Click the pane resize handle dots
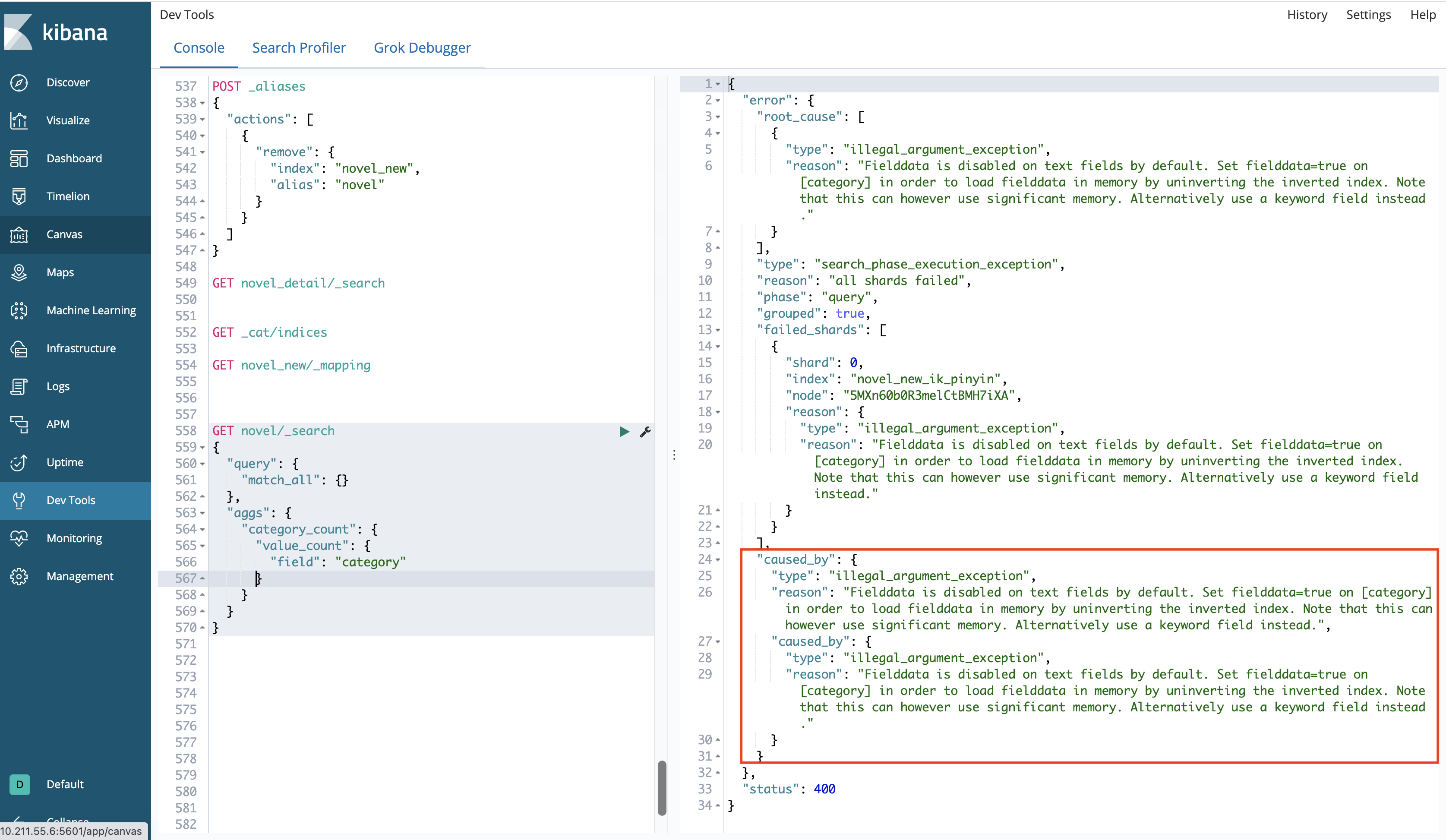 [x=674, y=455]
